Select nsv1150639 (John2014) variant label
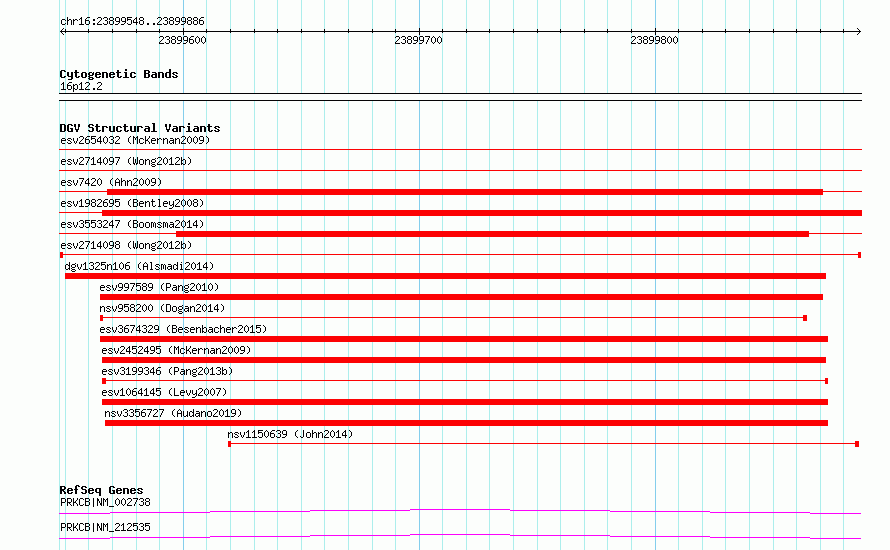 (290, 434)
